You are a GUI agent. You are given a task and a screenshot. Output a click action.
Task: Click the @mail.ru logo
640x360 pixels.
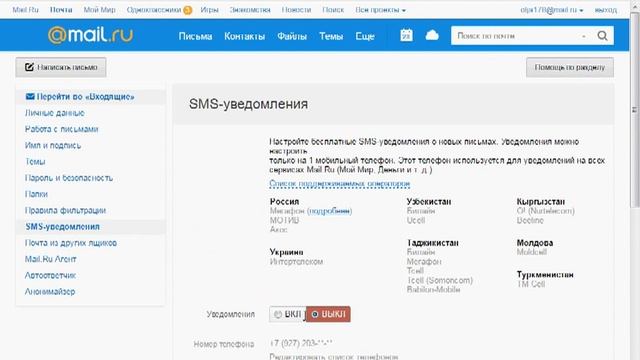point(91,35)
